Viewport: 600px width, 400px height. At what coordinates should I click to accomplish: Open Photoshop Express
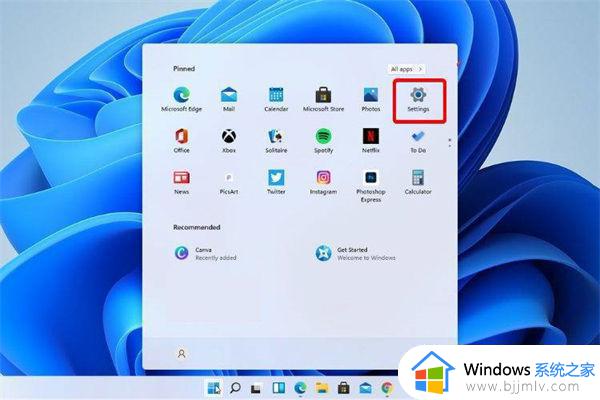pyautogui.click(x=371, y=186)
